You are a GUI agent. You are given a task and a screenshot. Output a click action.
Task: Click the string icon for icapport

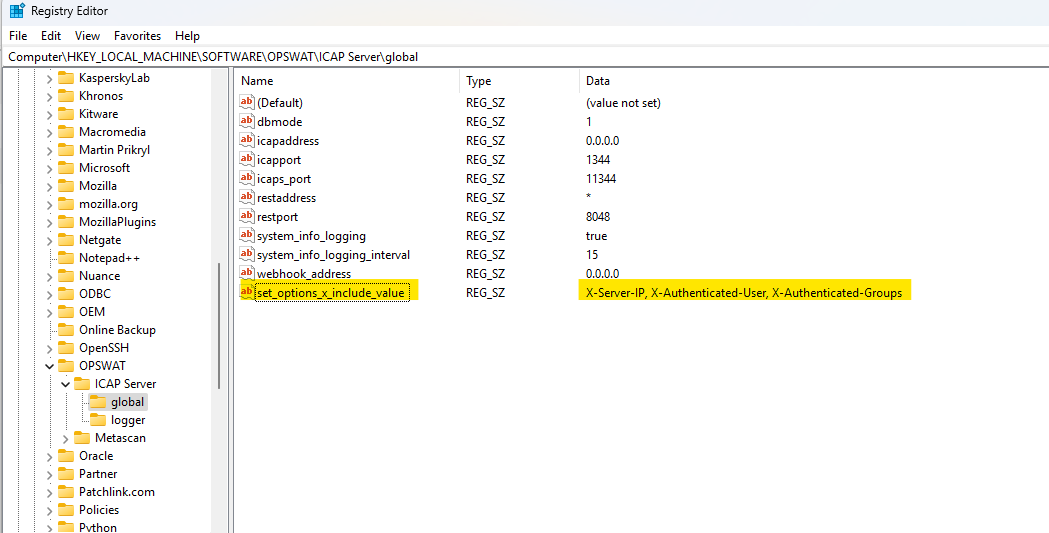(x=247, y=160)
